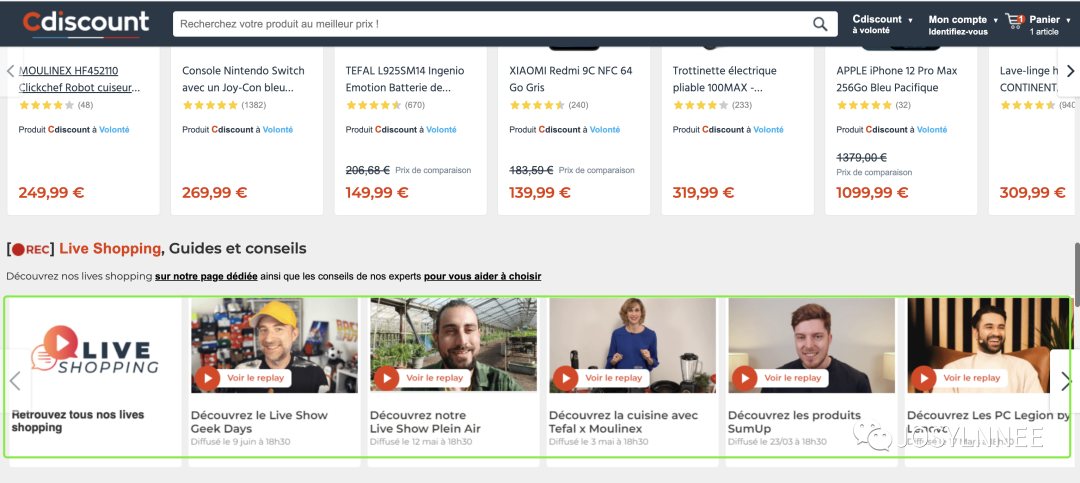
Task: Open the shopping cart Panier icon
Action: click(x=1015, y=21)
